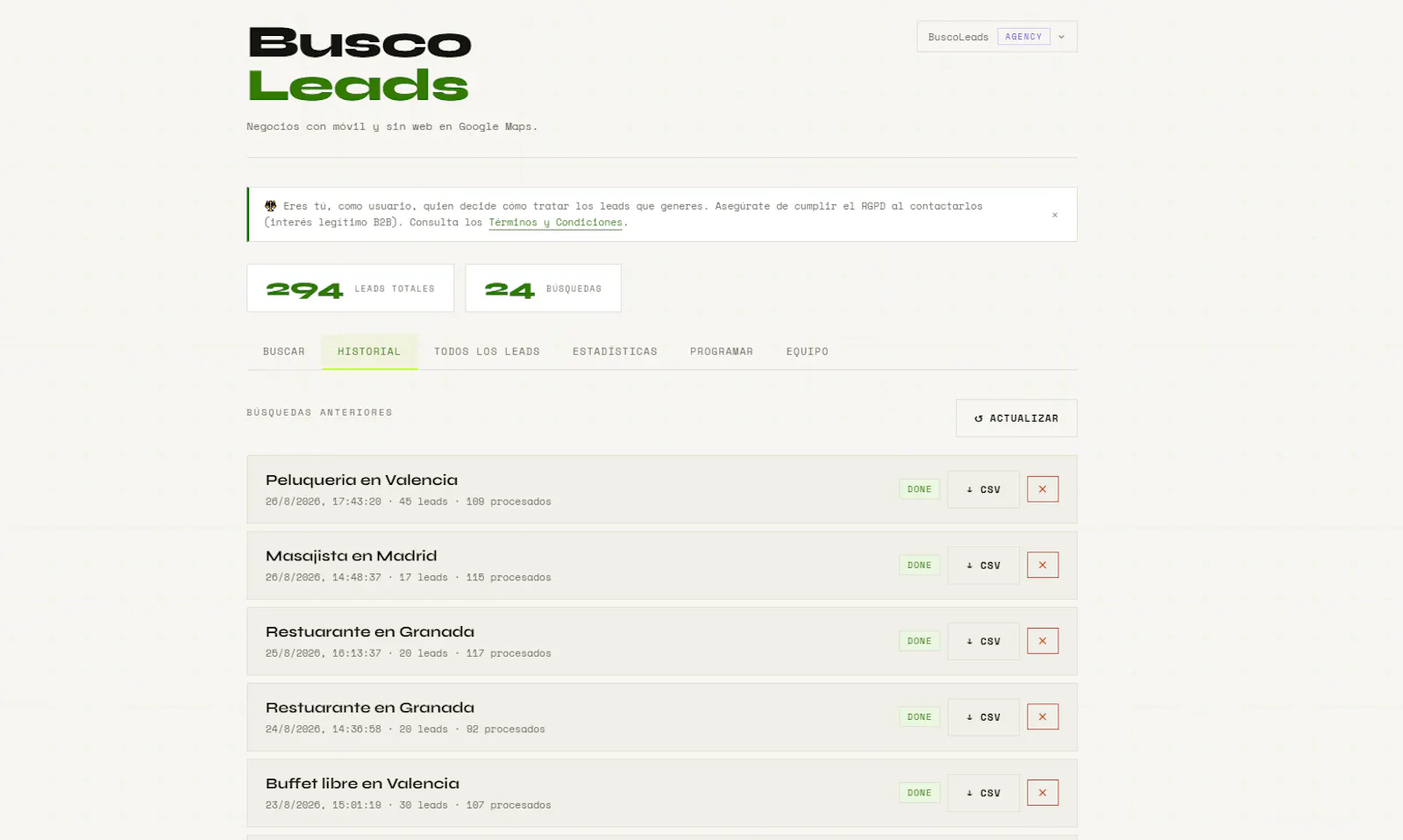Delete the Buffet libre en Valencia search
The height and width of the screenshot is (840, 1403).
pyautogui.click(x=1043, y=793)
